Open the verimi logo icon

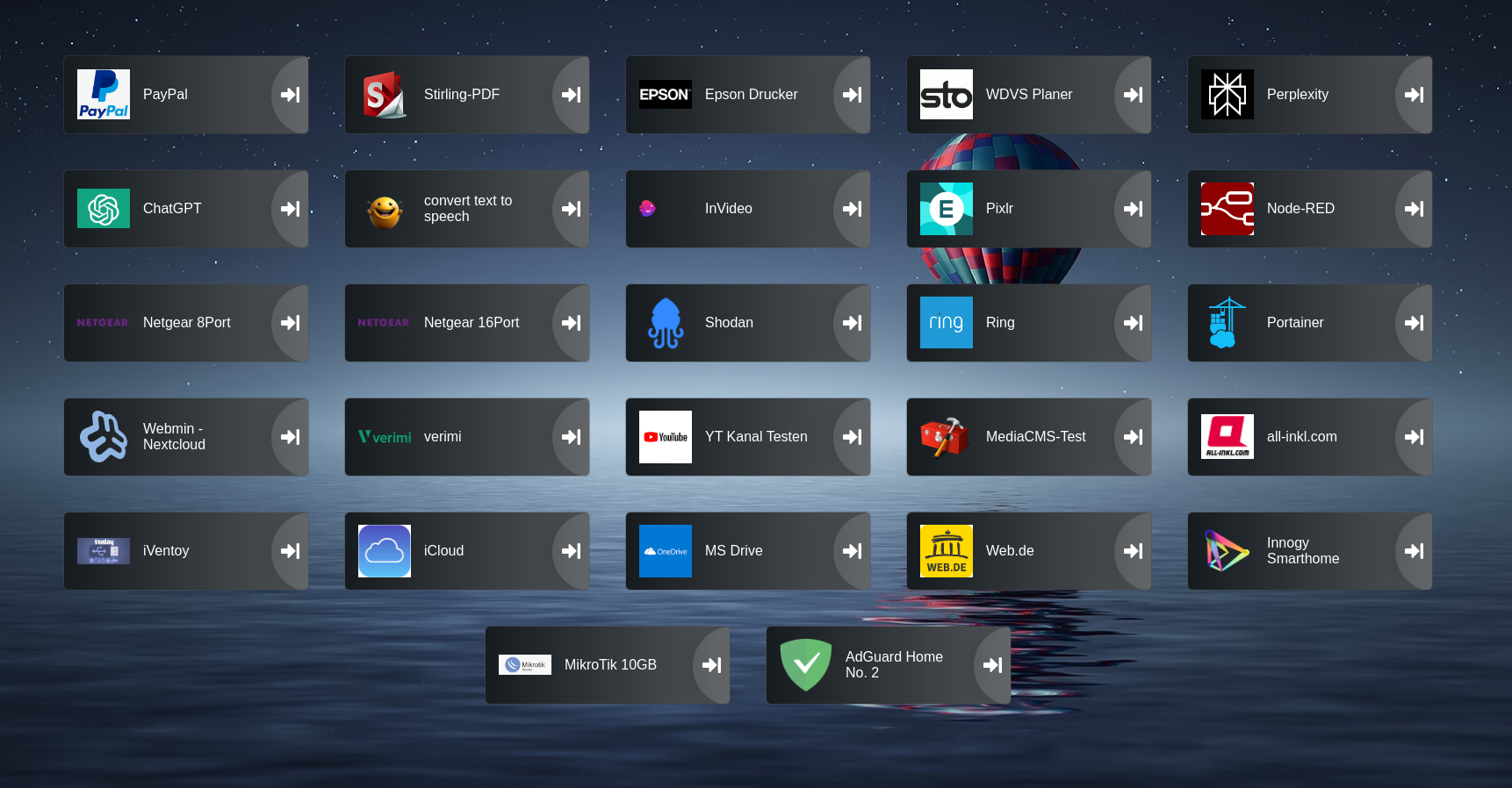pyautogui.click(x=385, y=437)
